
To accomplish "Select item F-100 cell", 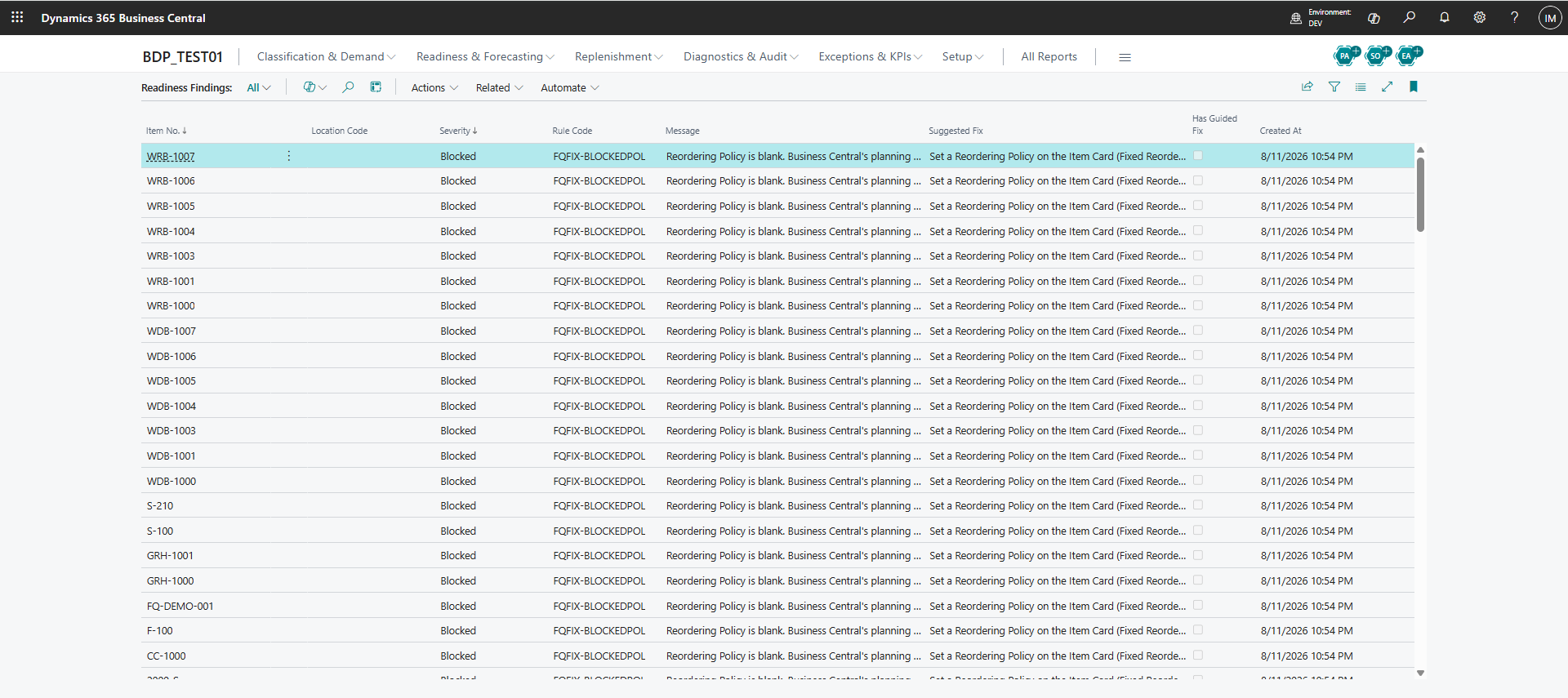I will (160, 630).
